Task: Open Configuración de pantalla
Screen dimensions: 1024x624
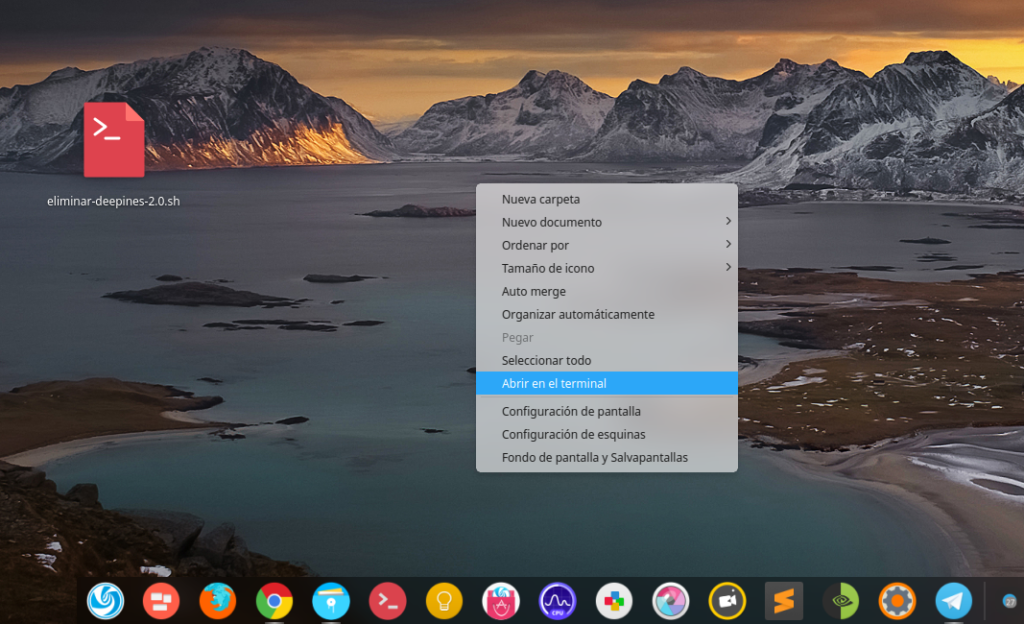Action: [571, 411]
